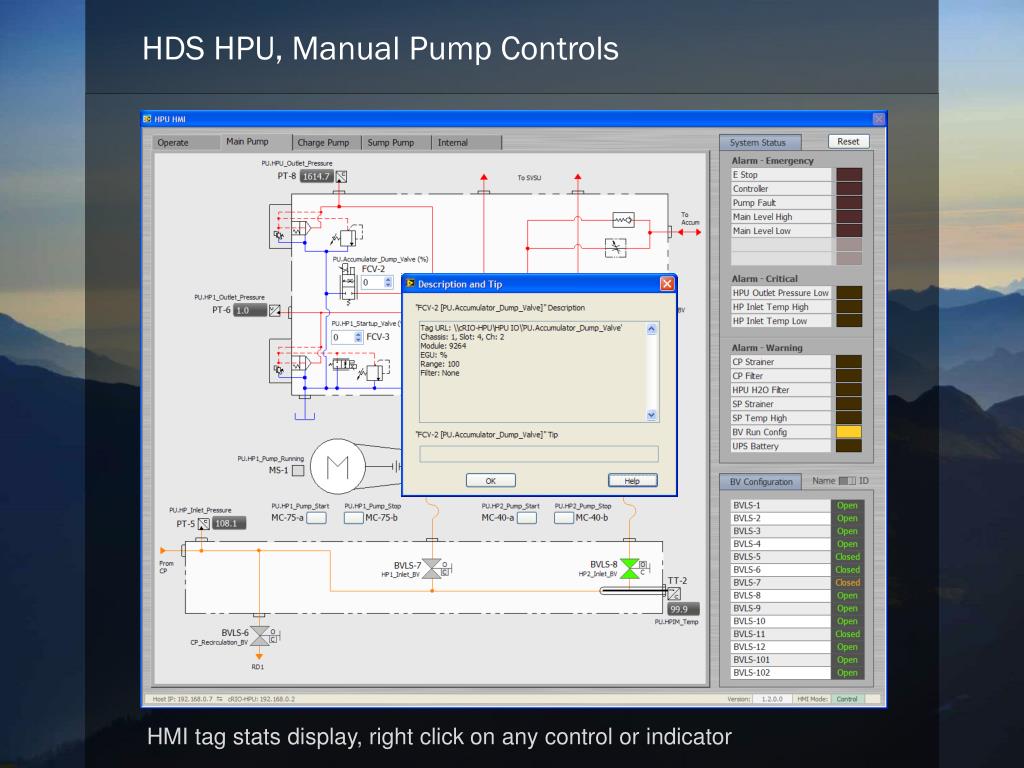Click the orange BVLS-7 Closed status
The height and width of the screenshot is (768, 1024).
pyautogui.click(x=848, y=583)
